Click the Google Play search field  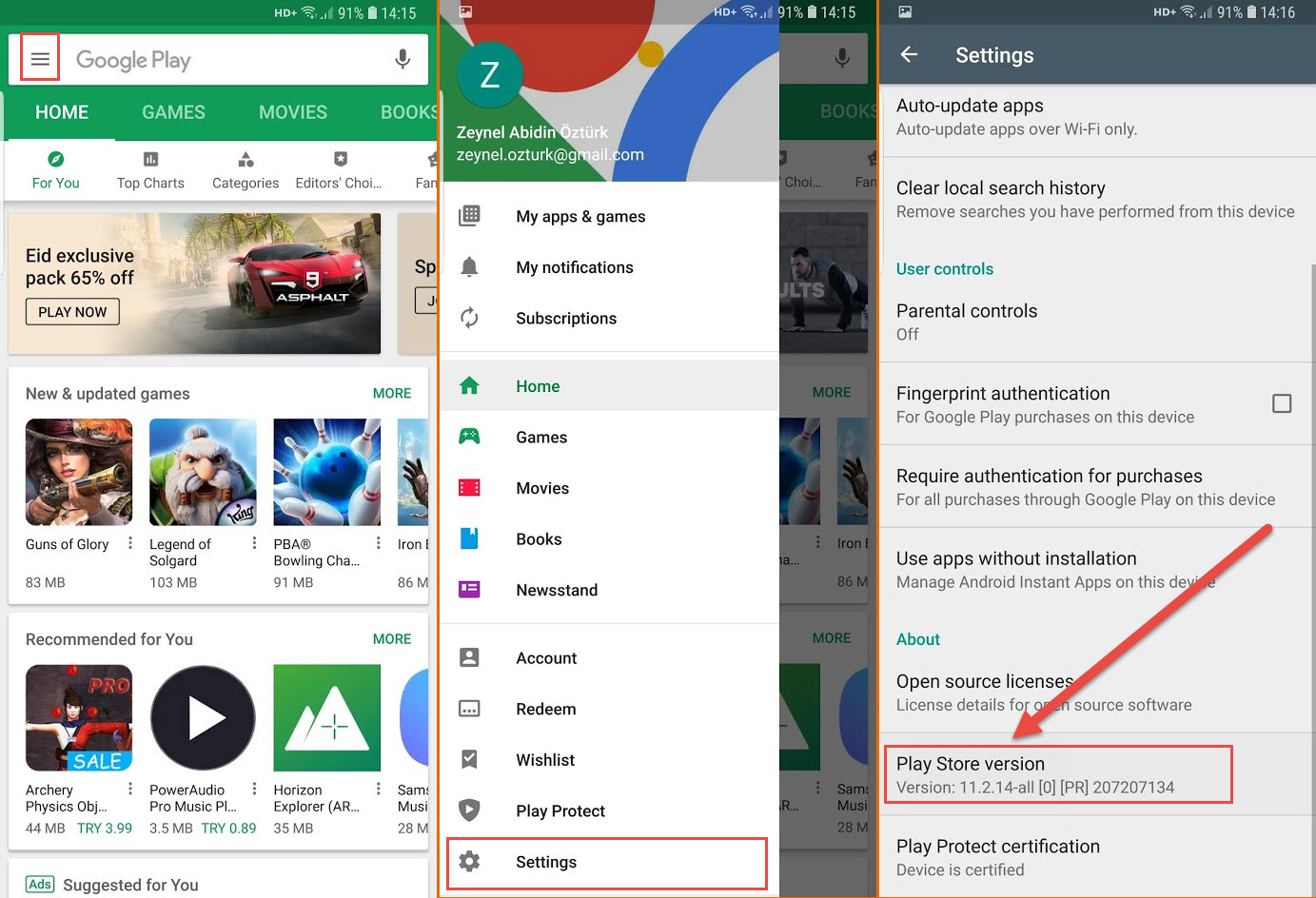(218, 59)
